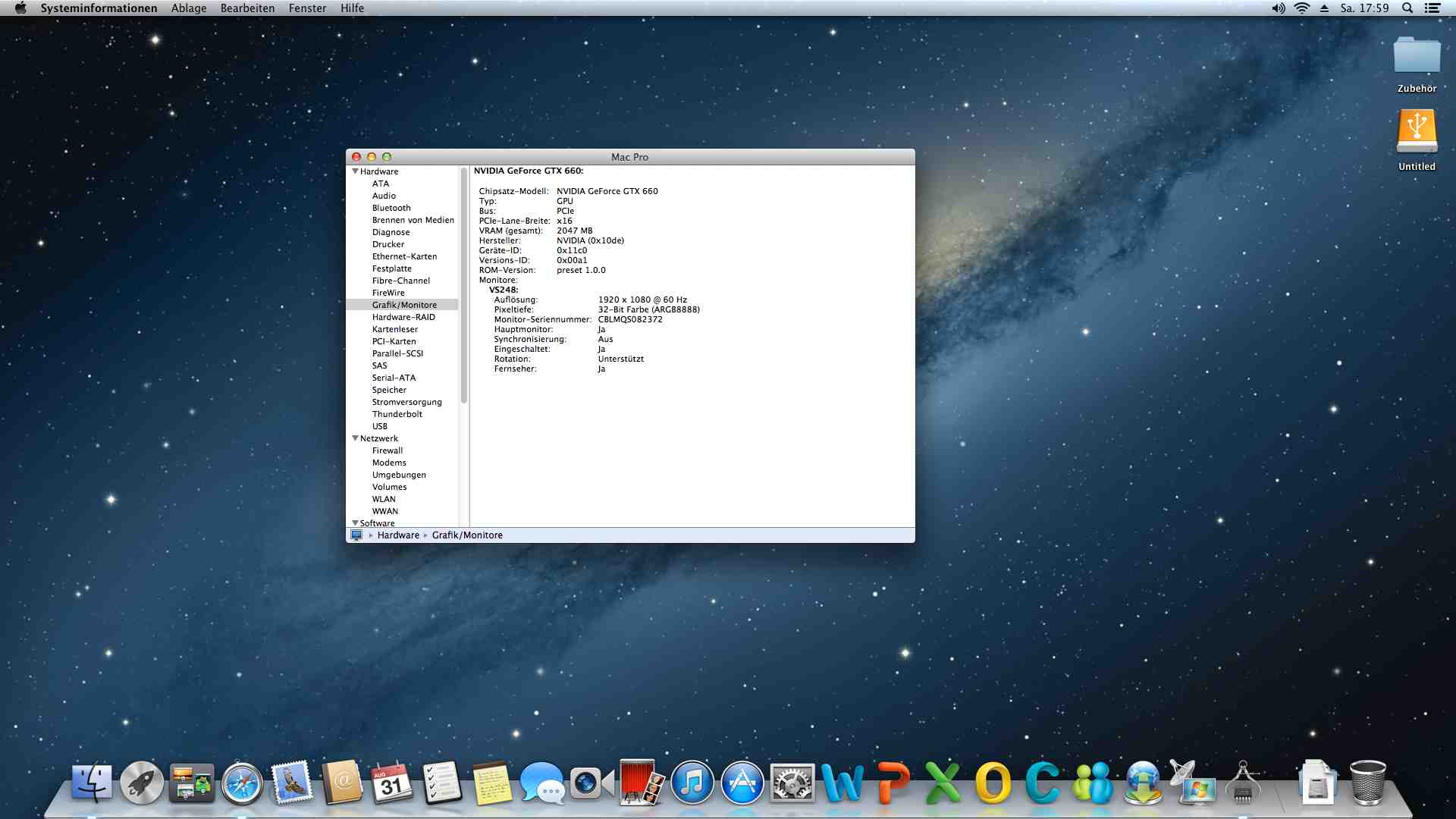Viewport: 1456px width, 819px height.
Task: Select USB under Hardware
Action: [x=379, y=426]
